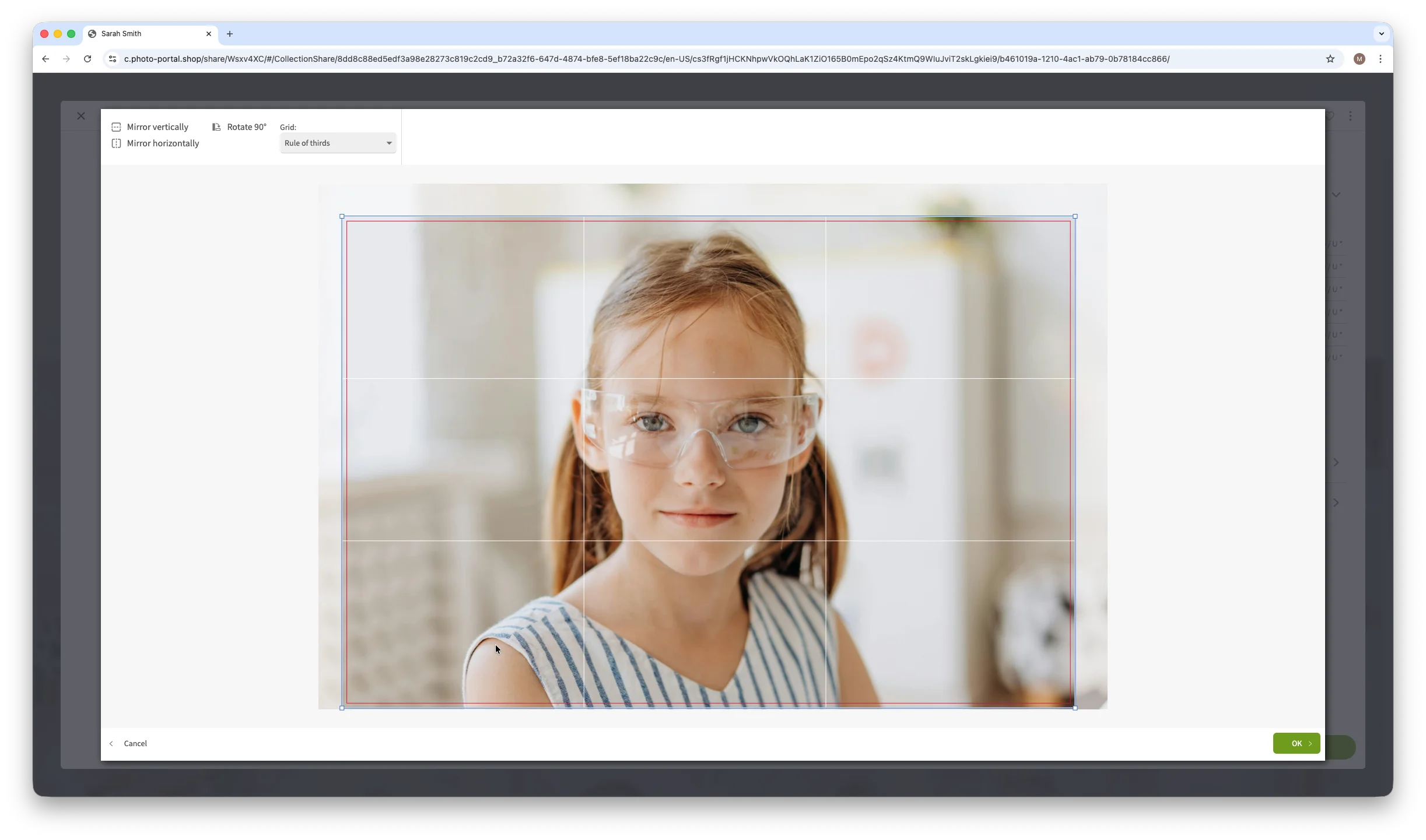Cancel the crop editing
Viewport: 1426px width, 840px height.
pos(135,743)
